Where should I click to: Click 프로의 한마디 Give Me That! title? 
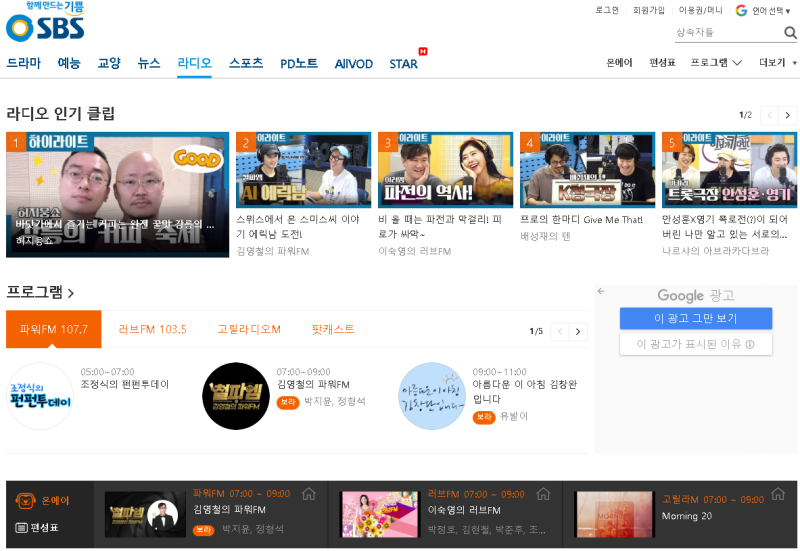point(582,220)
